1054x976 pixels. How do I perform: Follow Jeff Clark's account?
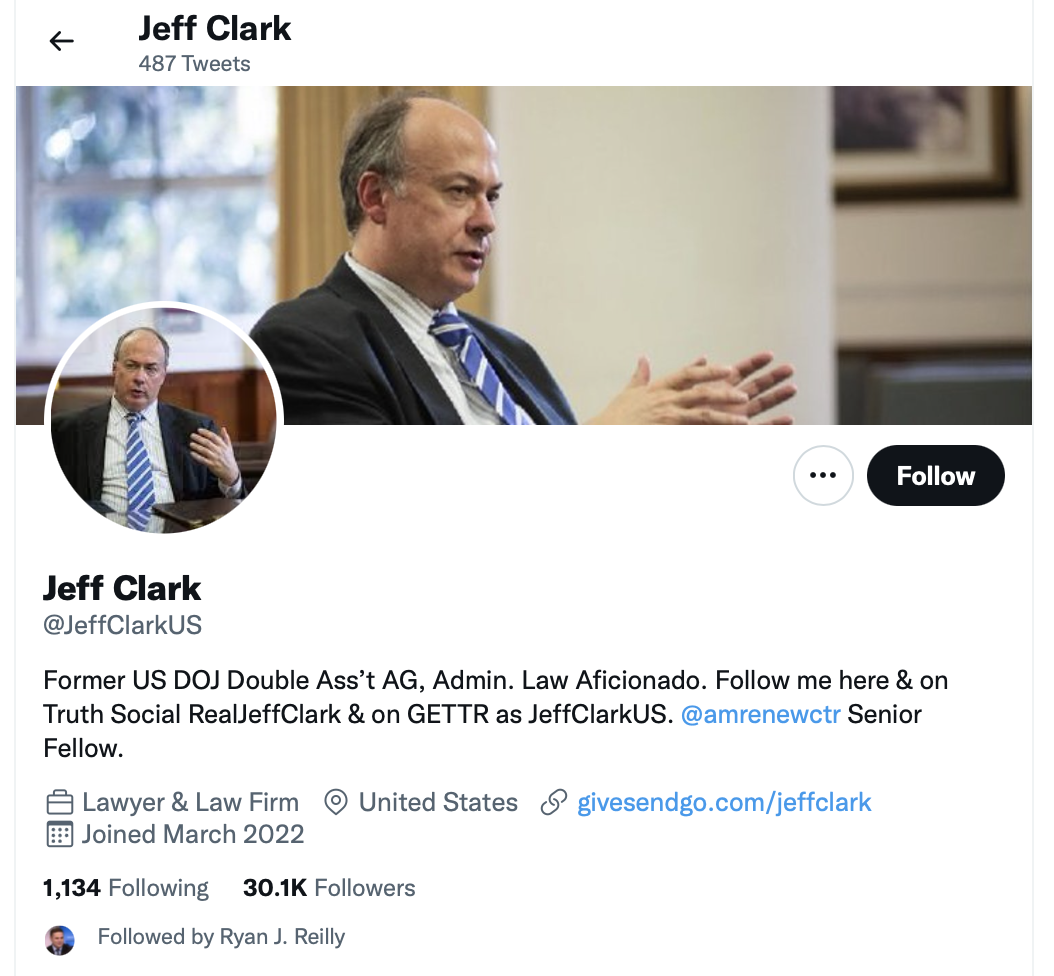coord(935,475)
